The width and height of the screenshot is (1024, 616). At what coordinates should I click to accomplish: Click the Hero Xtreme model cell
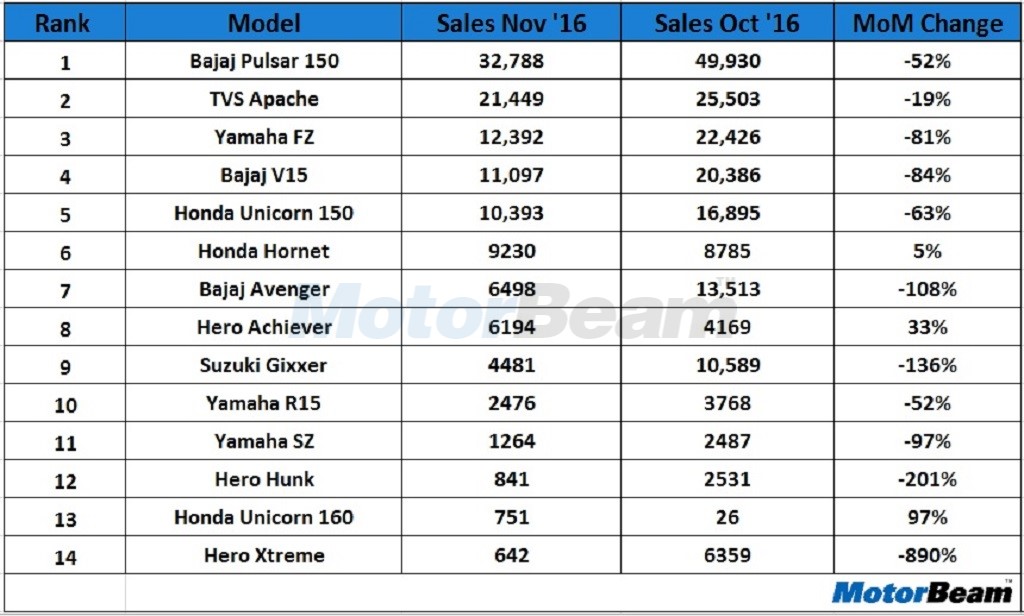[x=264, y=555]
